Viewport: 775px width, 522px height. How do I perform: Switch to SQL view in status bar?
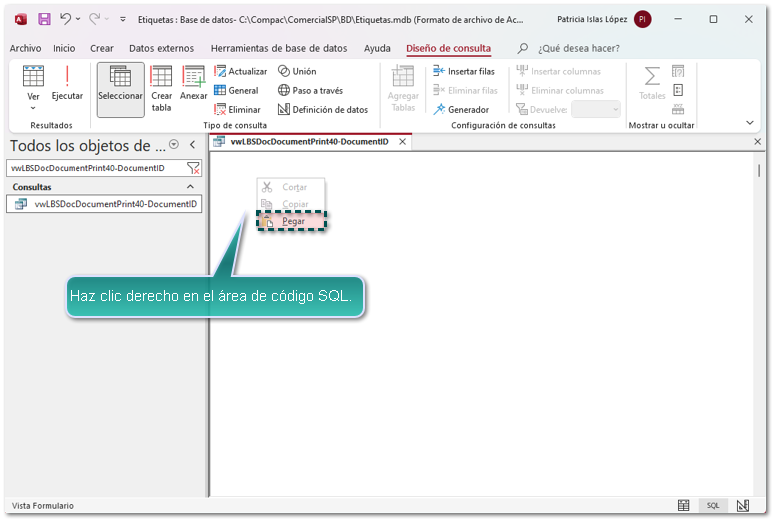713,506
